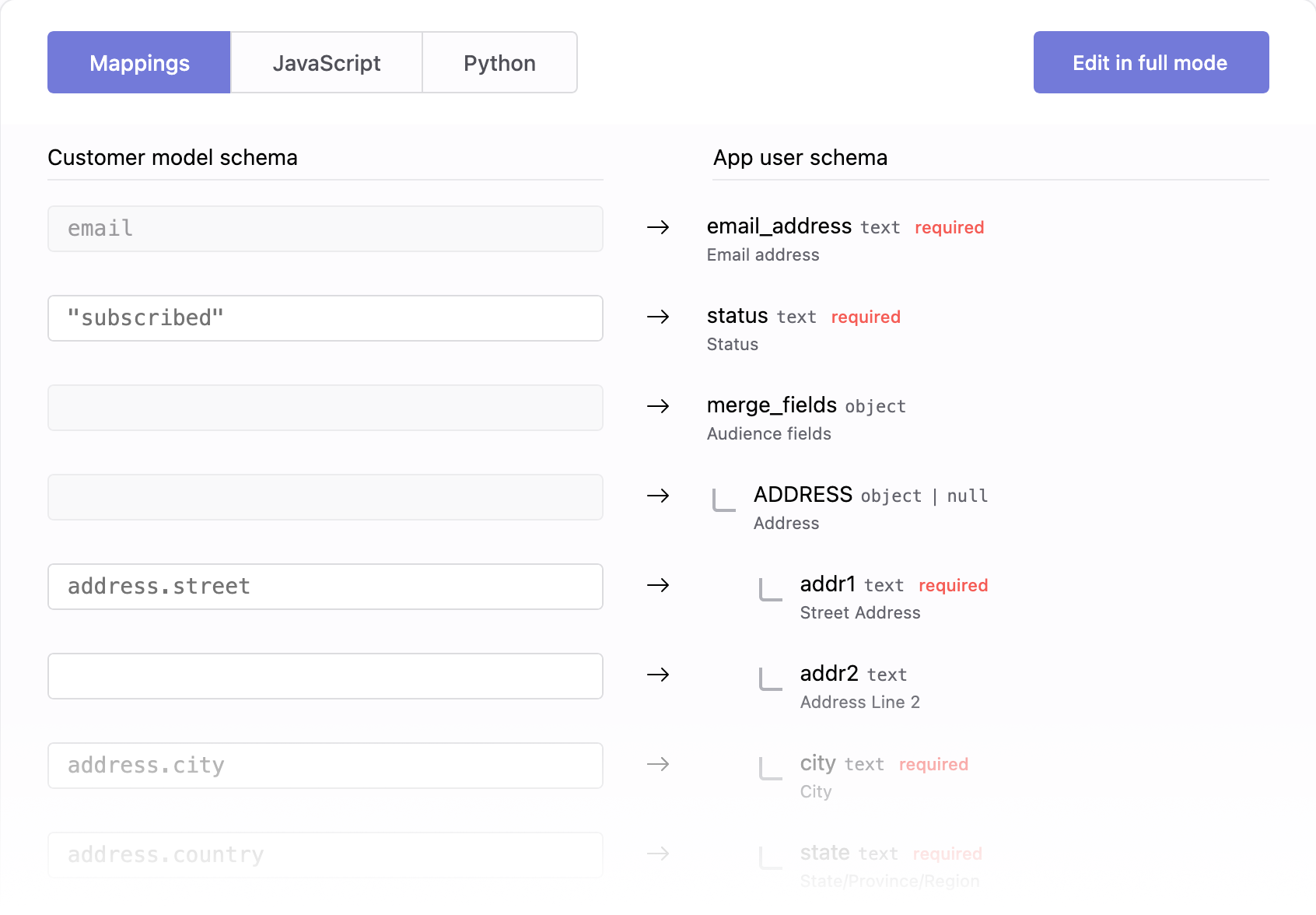Click the arrow next to addr2 field
Screen dimensions: 1316x915
click(x=658, y=675)
